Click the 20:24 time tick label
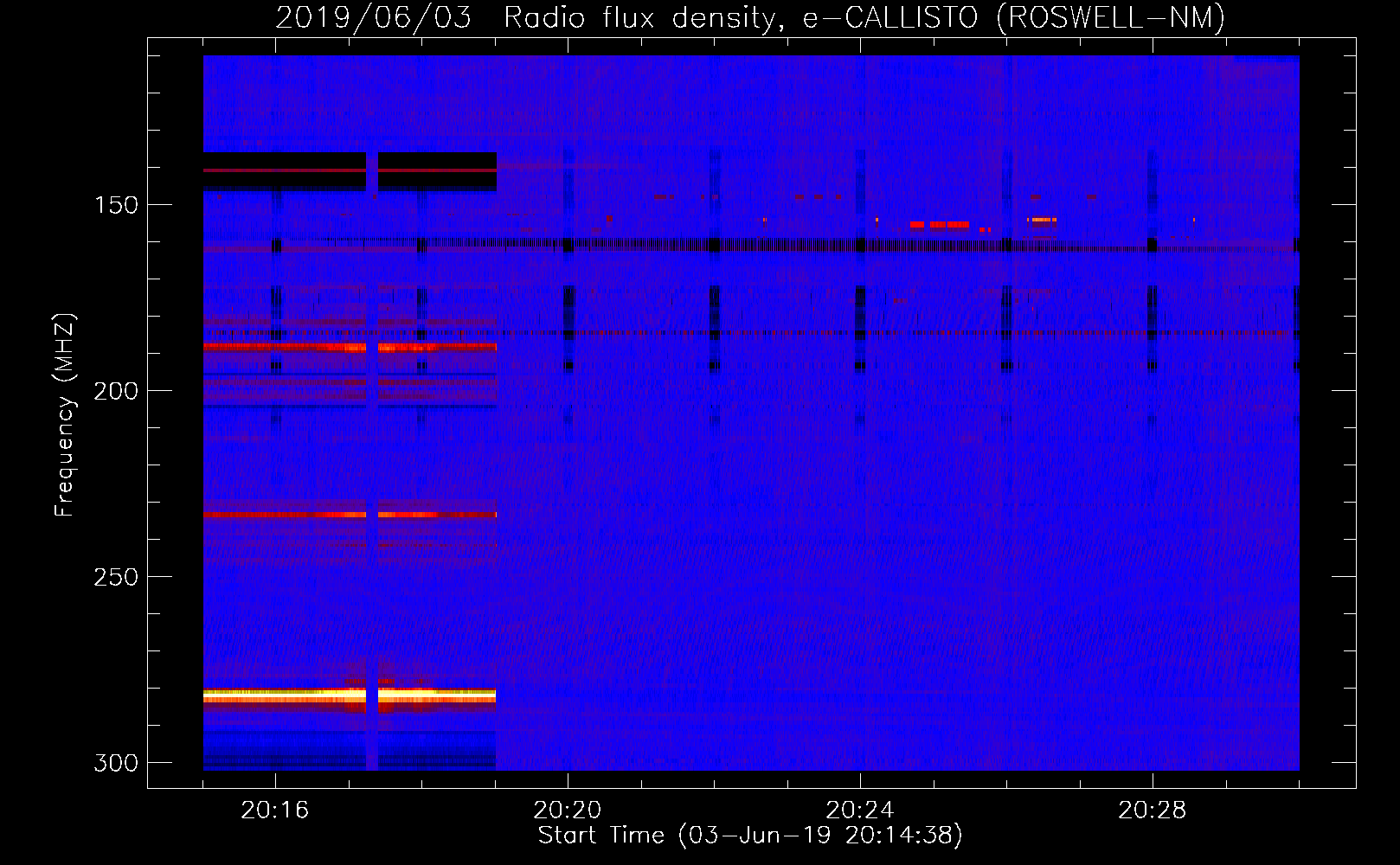The height and width of the screenshot is (865, 1400). click(x=860, y=811)
